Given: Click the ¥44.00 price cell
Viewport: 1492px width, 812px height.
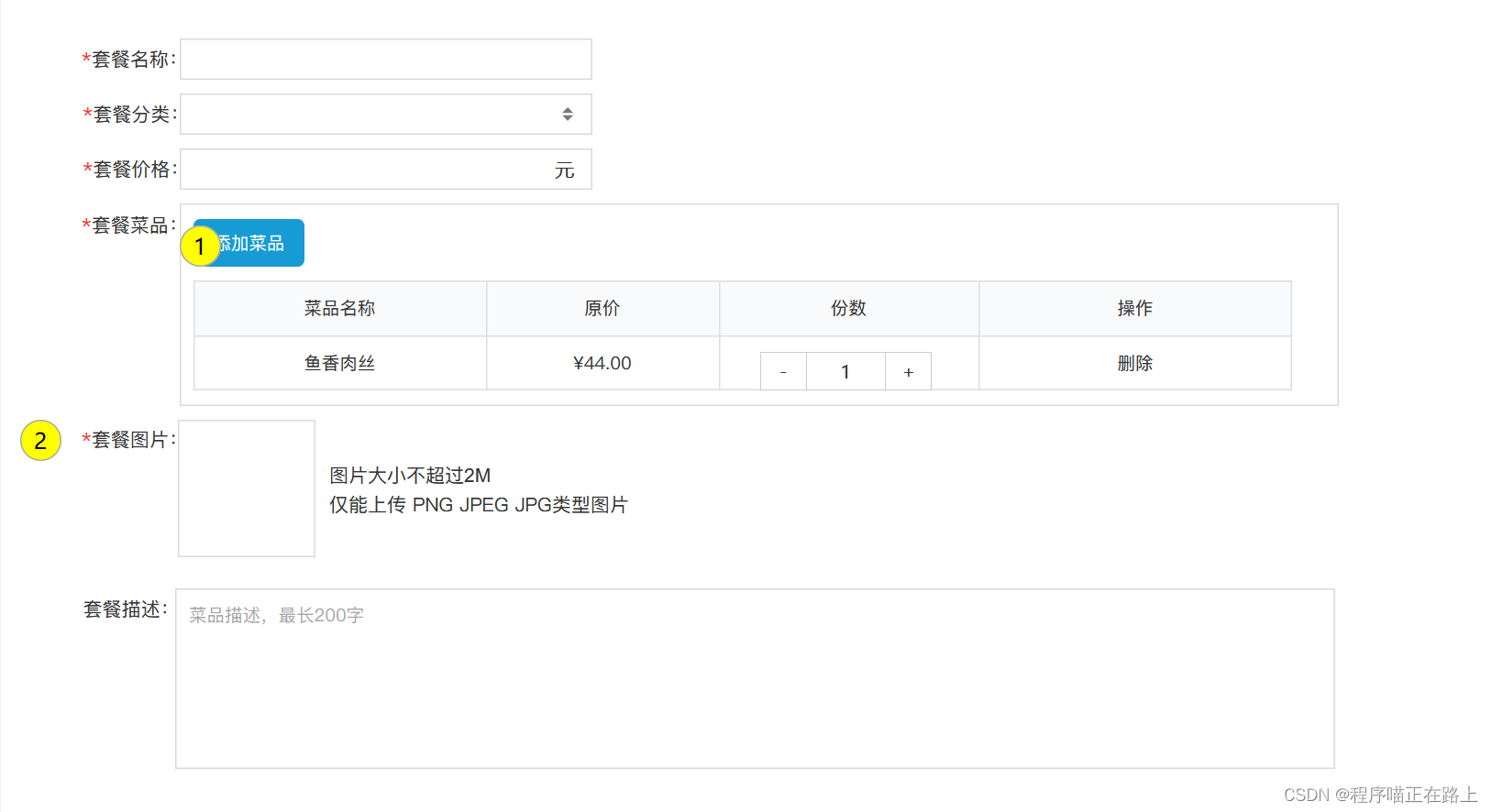Looking at the screenshot, I should click(x=602, y=363).
